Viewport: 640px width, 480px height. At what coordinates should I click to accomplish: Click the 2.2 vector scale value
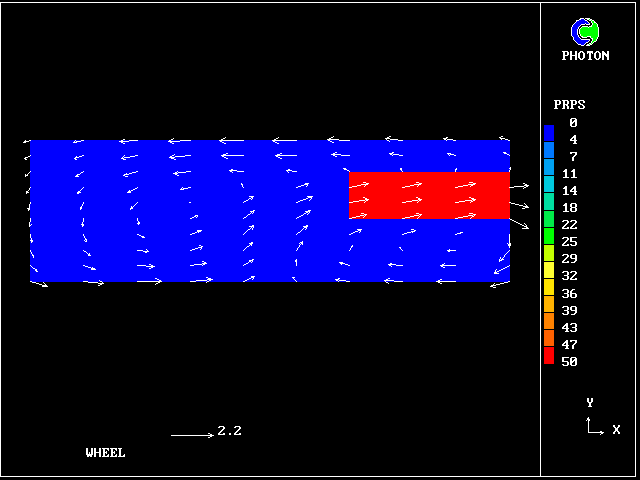coord(229,432)
